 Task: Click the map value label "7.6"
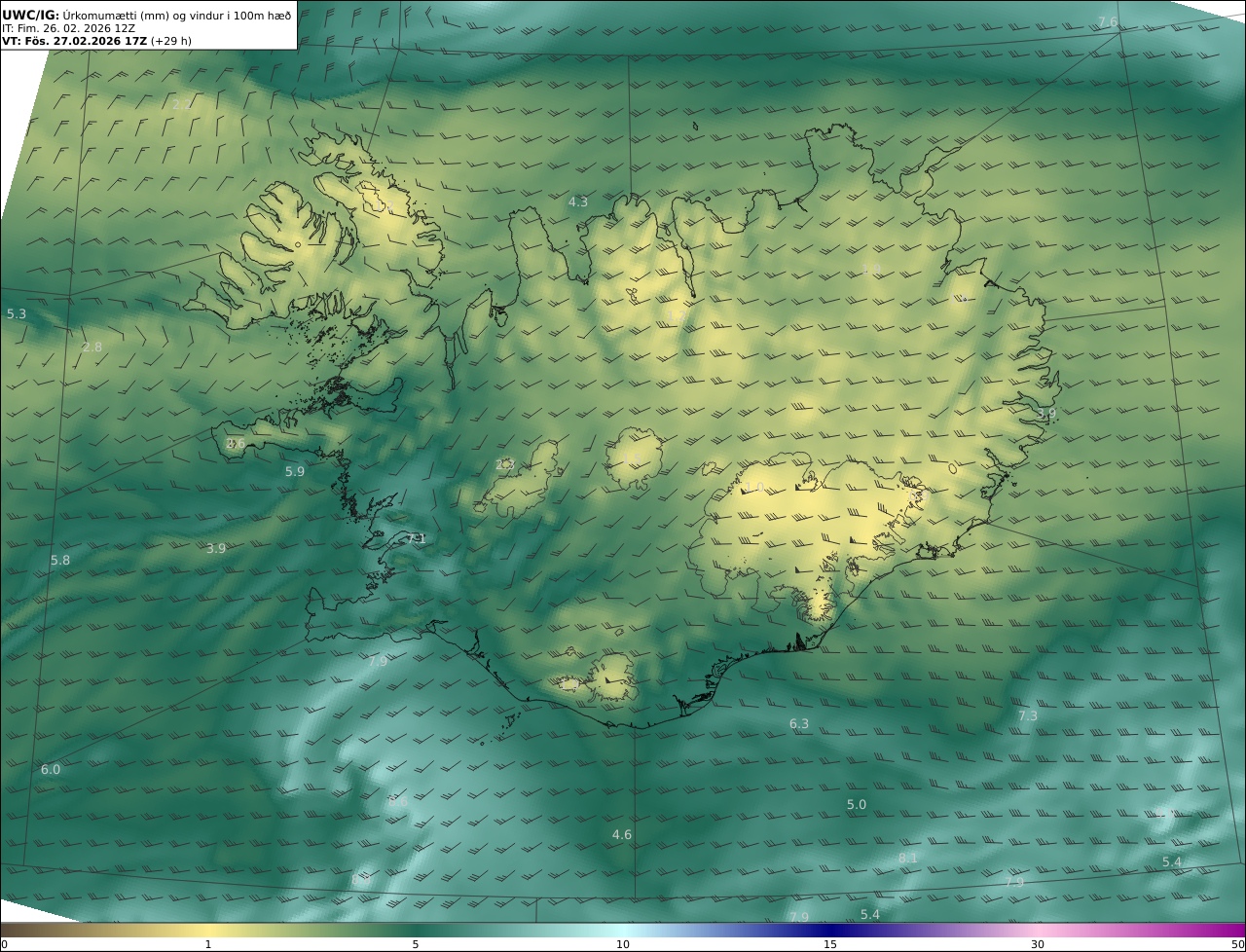[1108, 22]
